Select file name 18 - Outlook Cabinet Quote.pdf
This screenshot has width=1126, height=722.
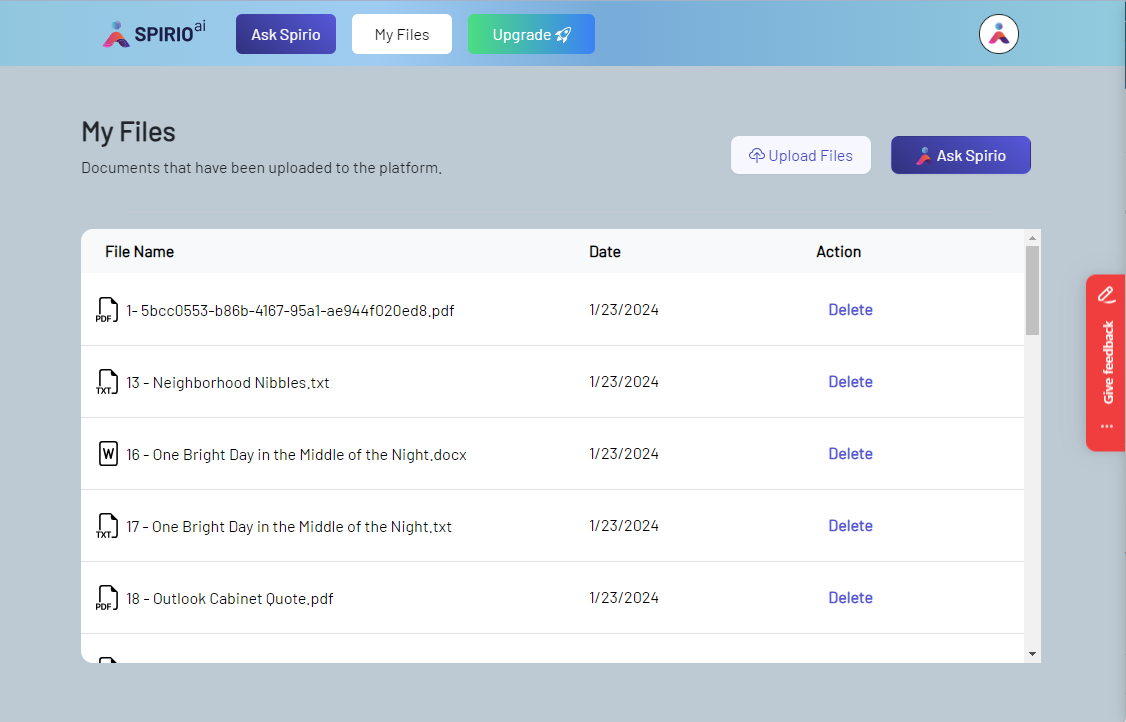tap(230, 598)
